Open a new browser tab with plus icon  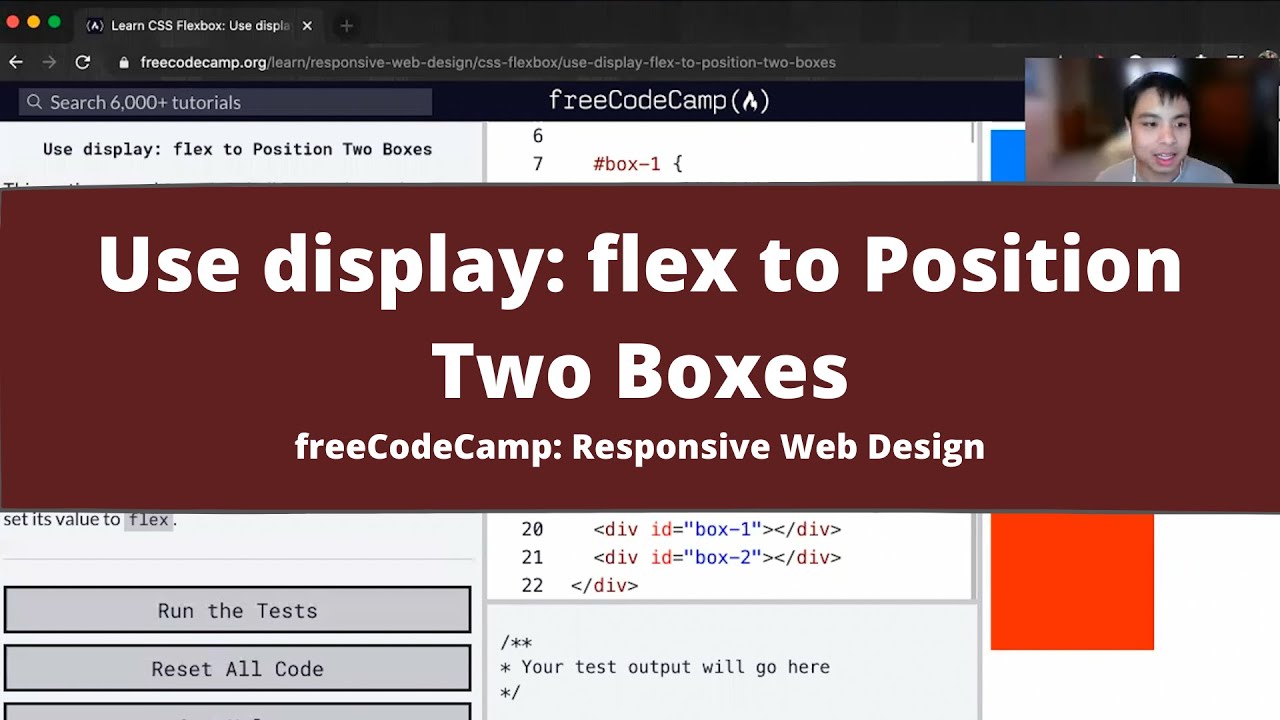point(346,26)
